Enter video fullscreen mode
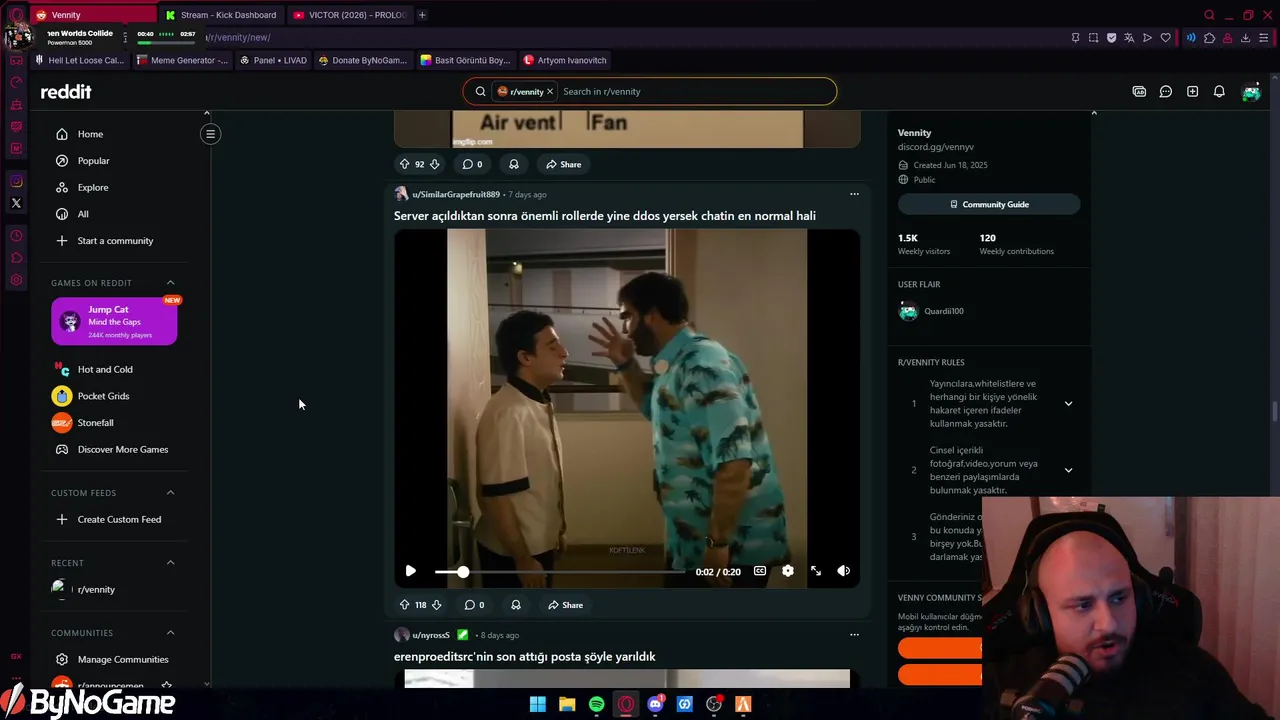Viewport: 1280px width, 720px height. tap(816, 571)
